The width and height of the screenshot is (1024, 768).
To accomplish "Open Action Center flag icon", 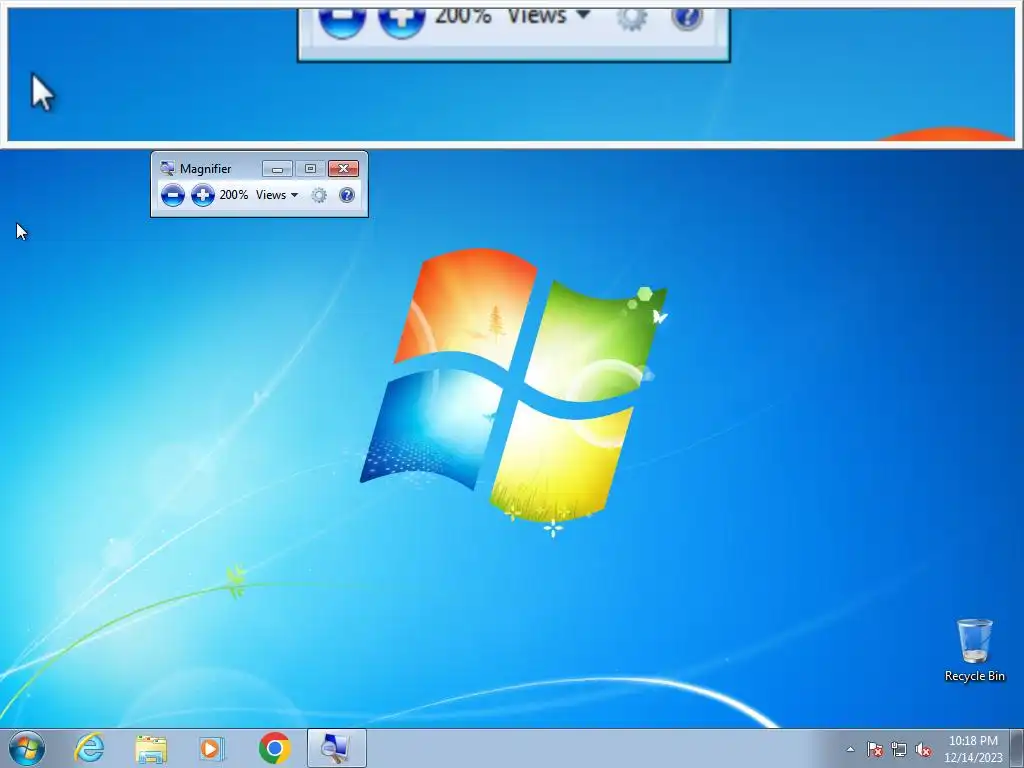I will [x=874, y=749].
